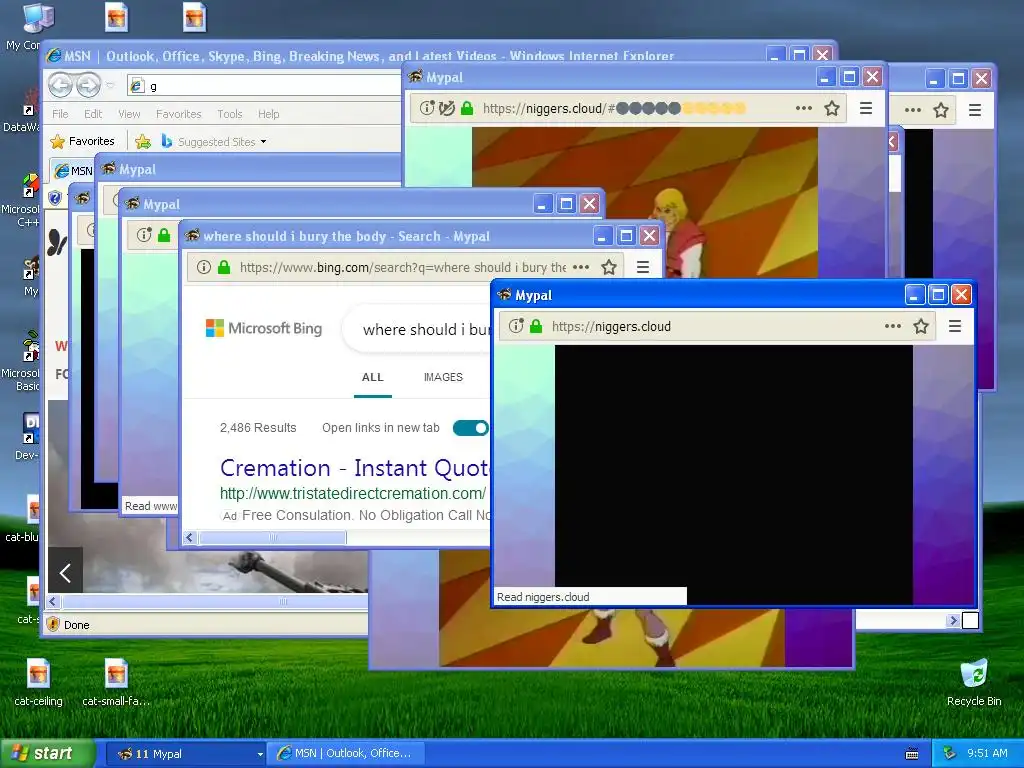Open the Edit menu in Internet Explorer

(93, 114)
